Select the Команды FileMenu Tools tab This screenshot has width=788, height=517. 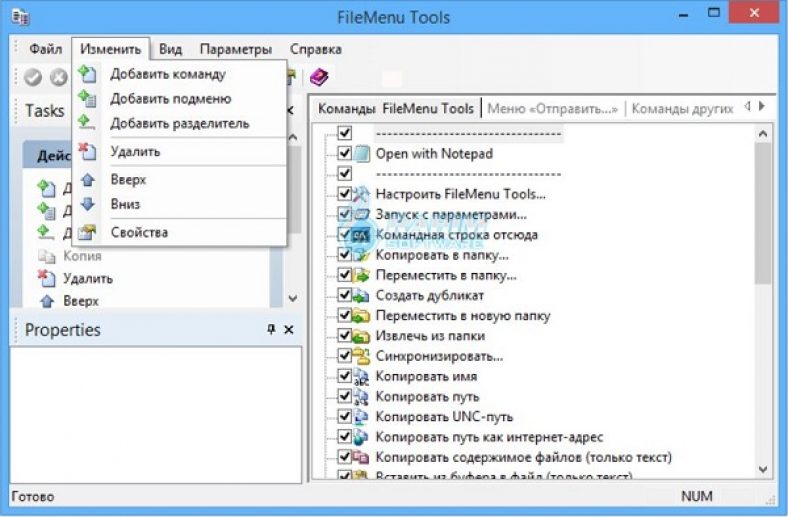tap(396, 109)
